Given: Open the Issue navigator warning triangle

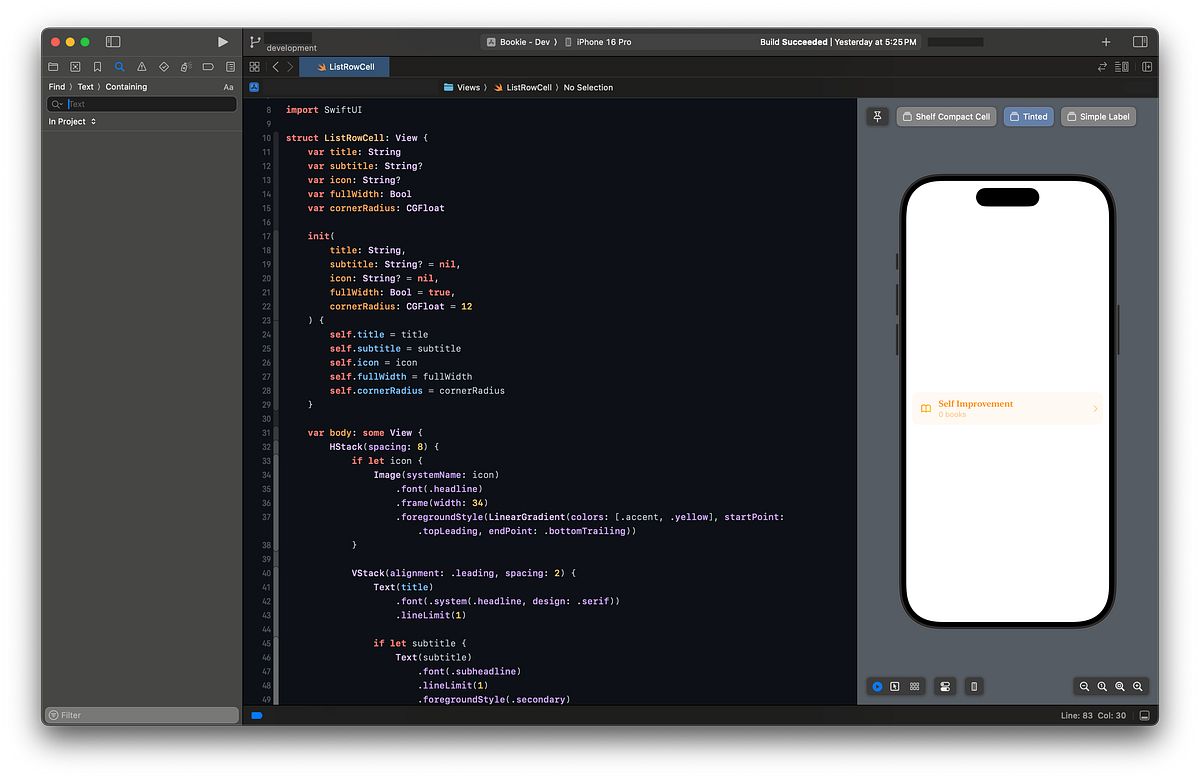Looking at the screenshot, I should point(141,66).
